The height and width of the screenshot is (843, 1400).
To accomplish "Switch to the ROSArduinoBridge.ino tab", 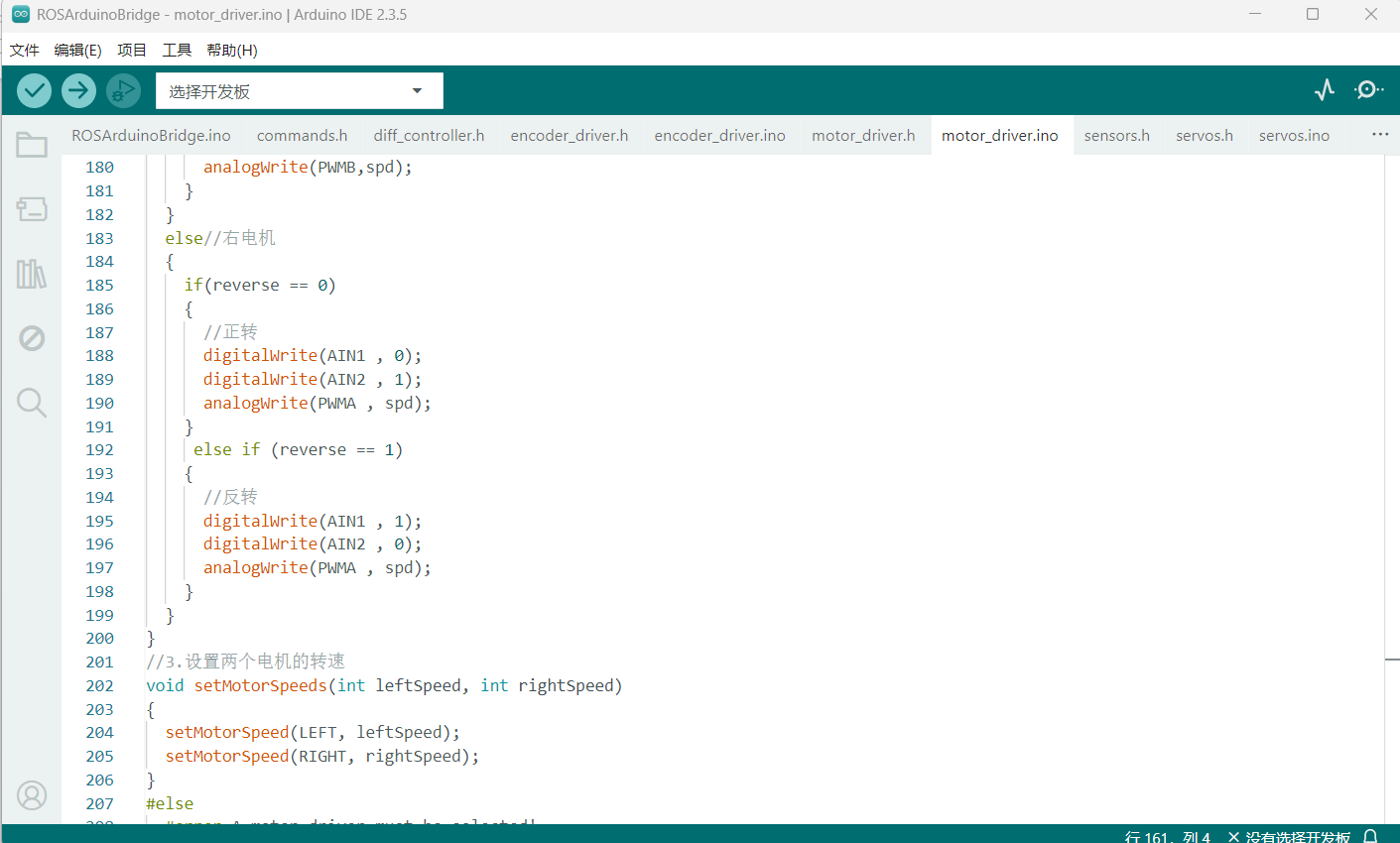I will point(151,136).
